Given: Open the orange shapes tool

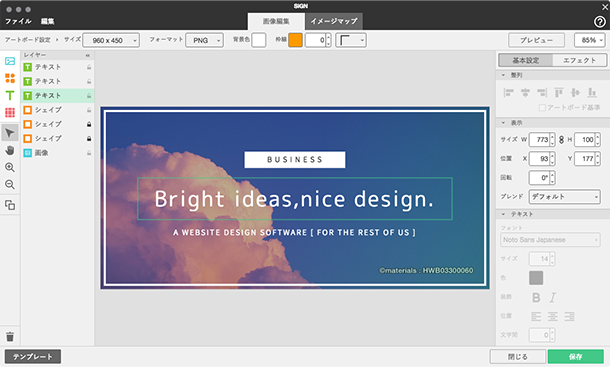Looking at the screenshot, I should pos(10,78).
